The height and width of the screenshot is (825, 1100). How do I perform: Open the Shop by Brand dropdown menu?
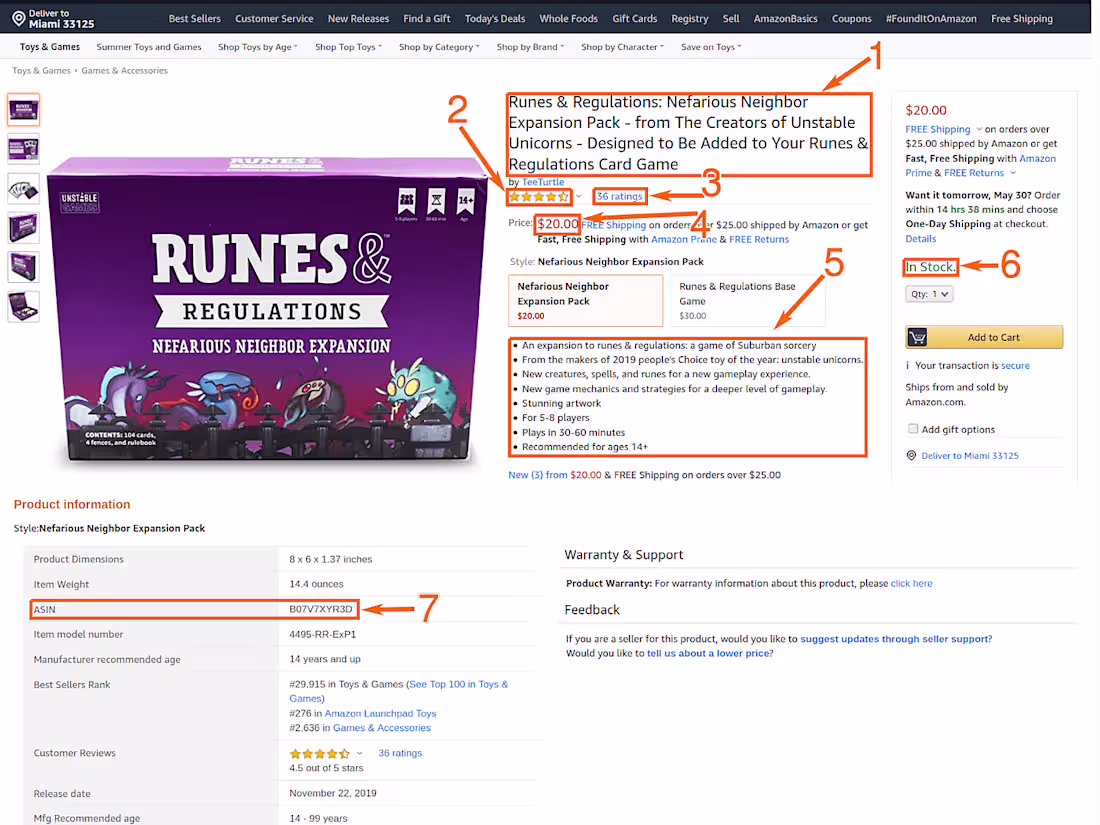pyautogui.click(x=531, y=46)
